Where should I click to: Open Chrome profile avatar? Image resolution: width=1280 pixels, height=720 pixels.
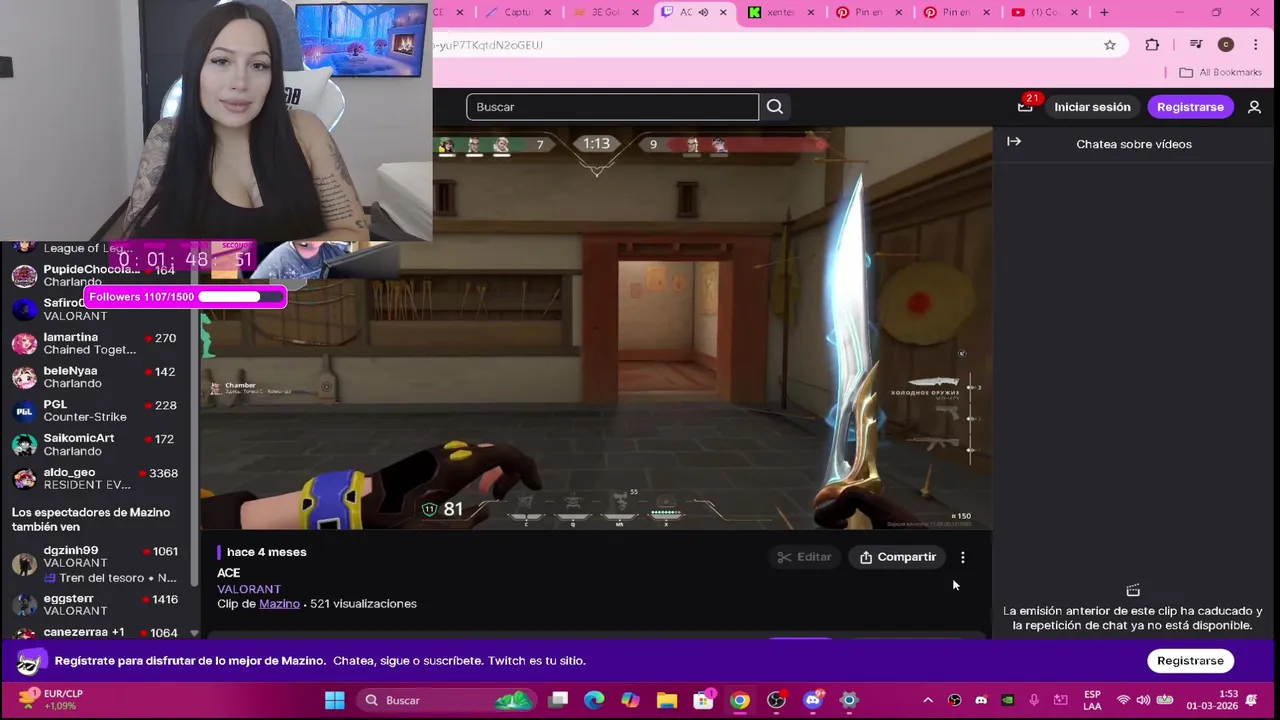(x=1226, y=45)
